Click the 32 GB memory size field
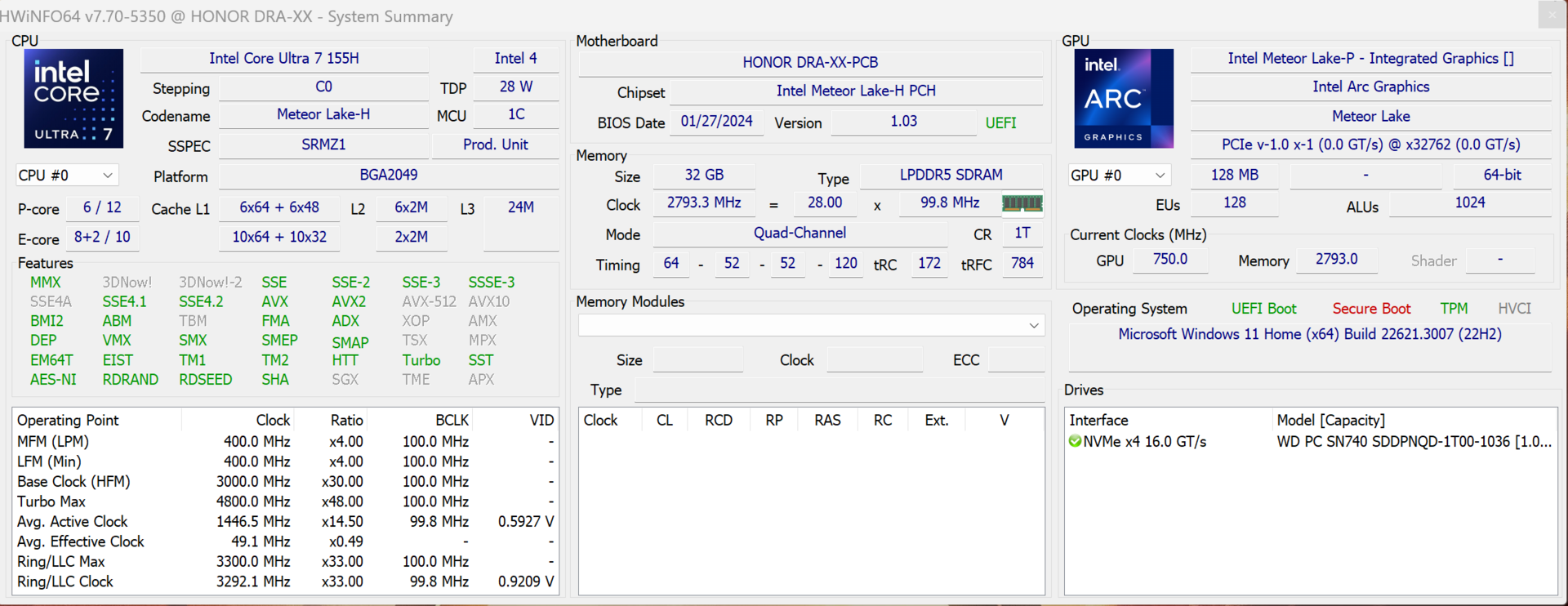This screenshot has height=606, width=1568. pos(704,176)
